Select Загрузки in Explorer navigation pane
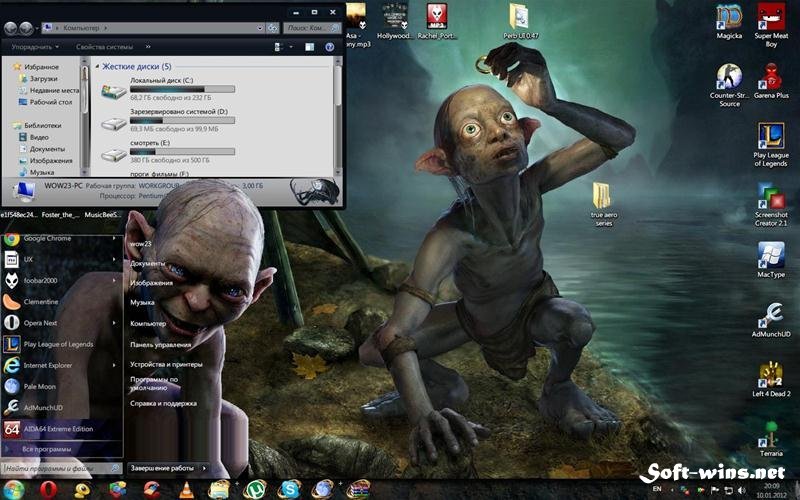Image resolution: width=800 pixels, height=500 pixels. pos(43,79)
